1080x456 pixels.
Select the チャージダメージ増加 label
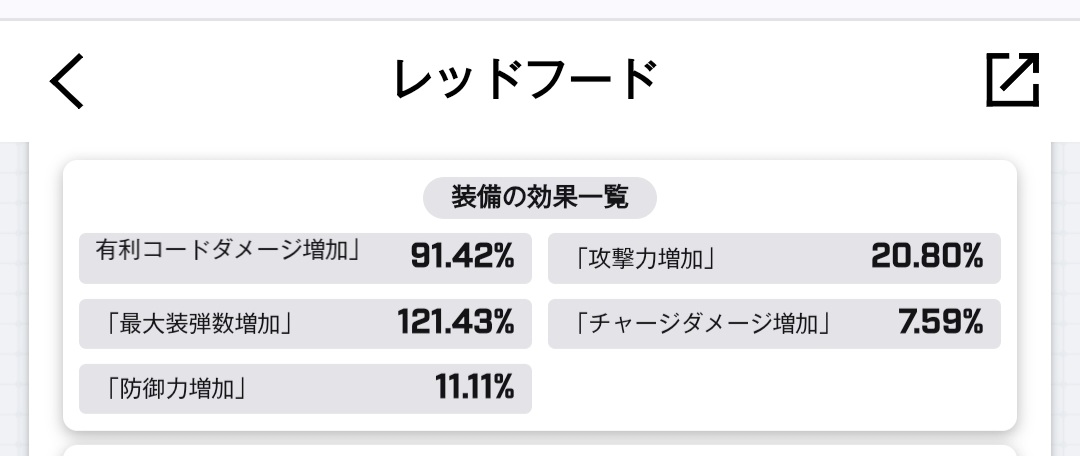(x=703, y=324)
